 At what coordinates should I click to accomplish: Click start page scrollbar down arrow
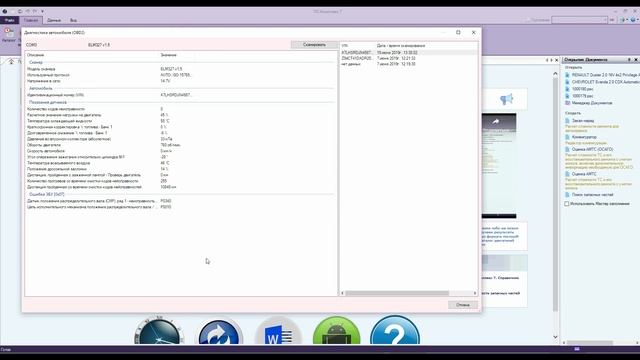coord(555,337)
